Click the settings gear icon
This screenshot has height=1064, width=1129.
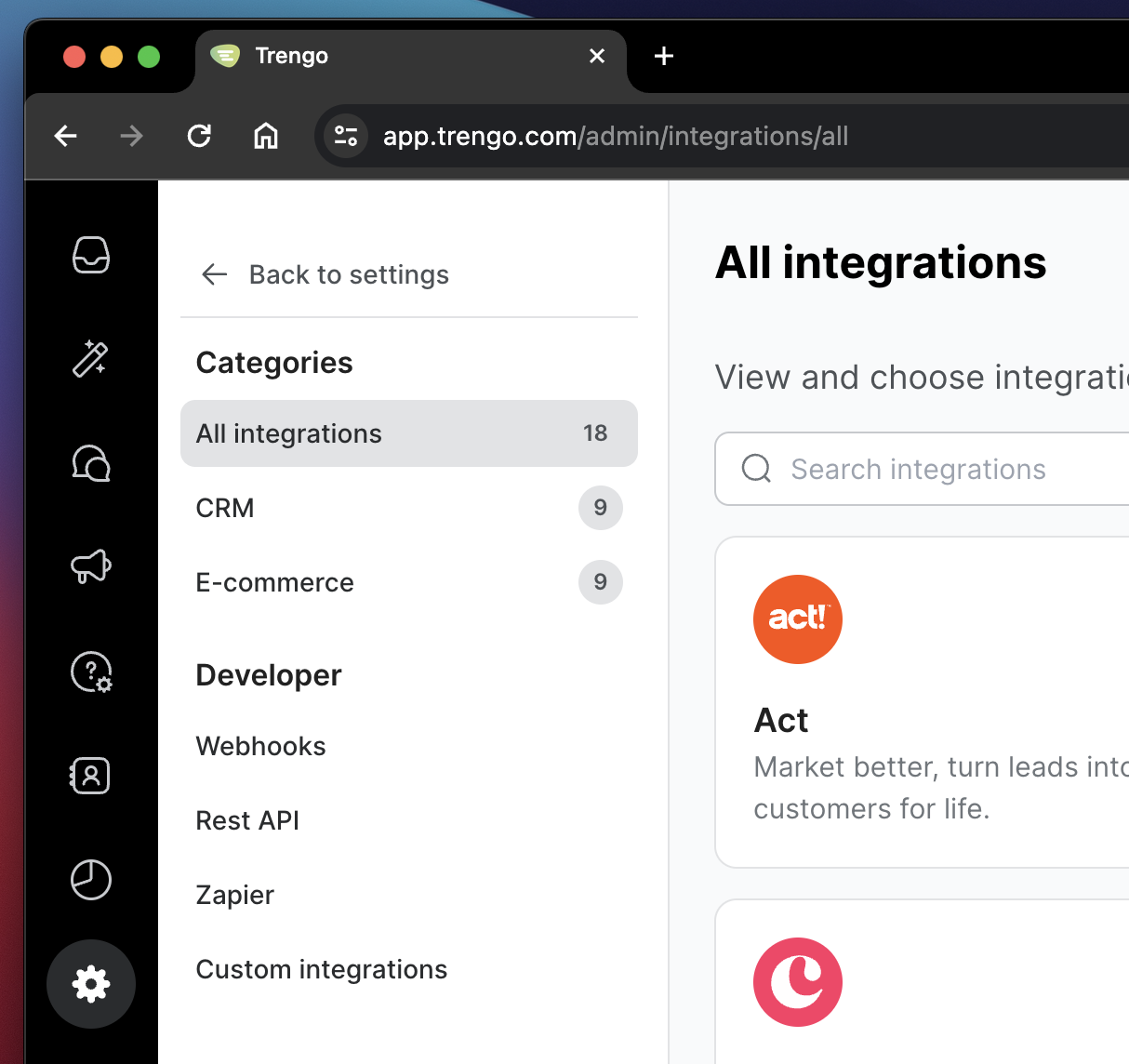(91, 984)
